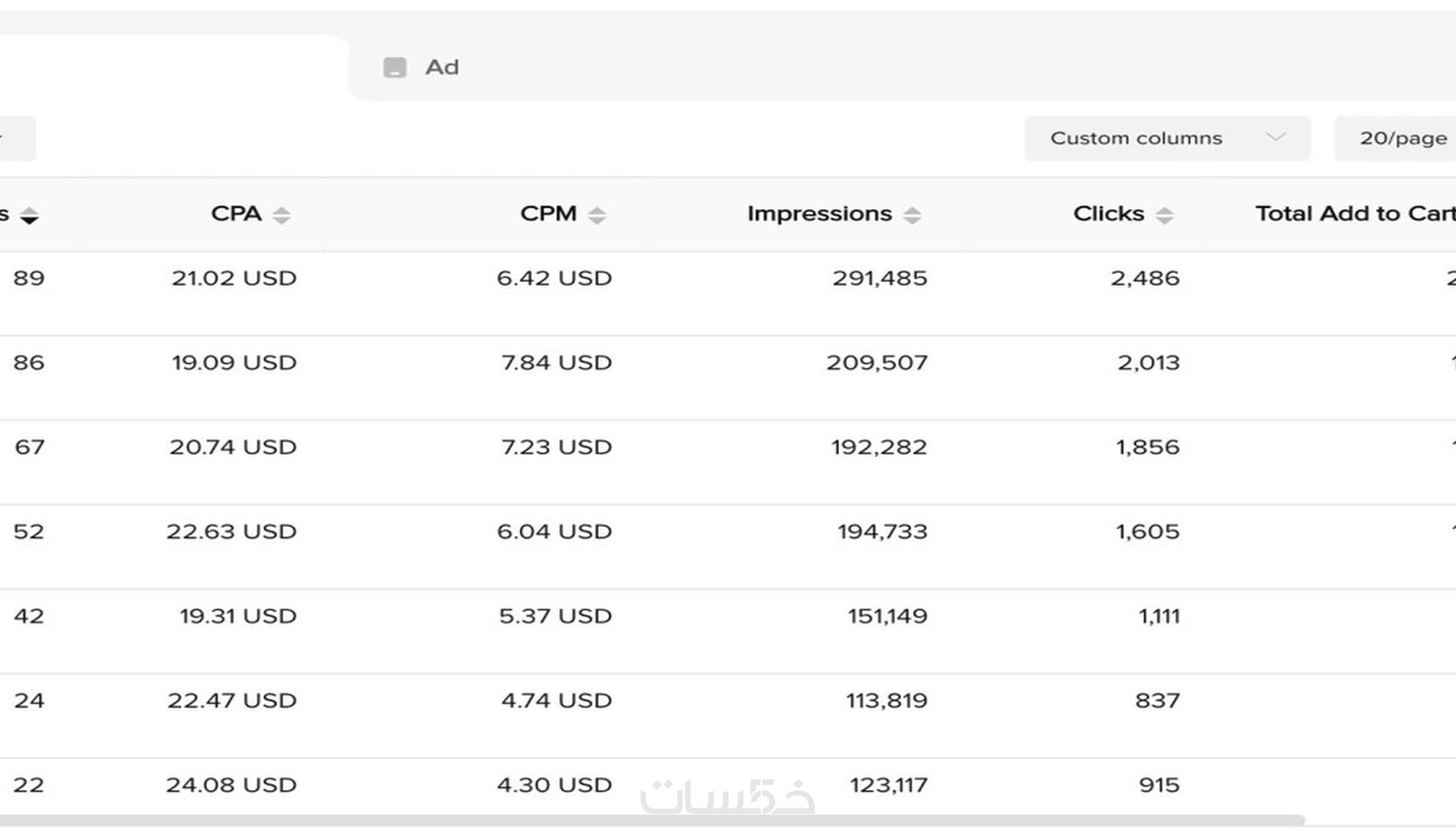Click the sort arrows next to Clicks
This screenshot has width=1456, height=831.
(x=1164, y=215)
